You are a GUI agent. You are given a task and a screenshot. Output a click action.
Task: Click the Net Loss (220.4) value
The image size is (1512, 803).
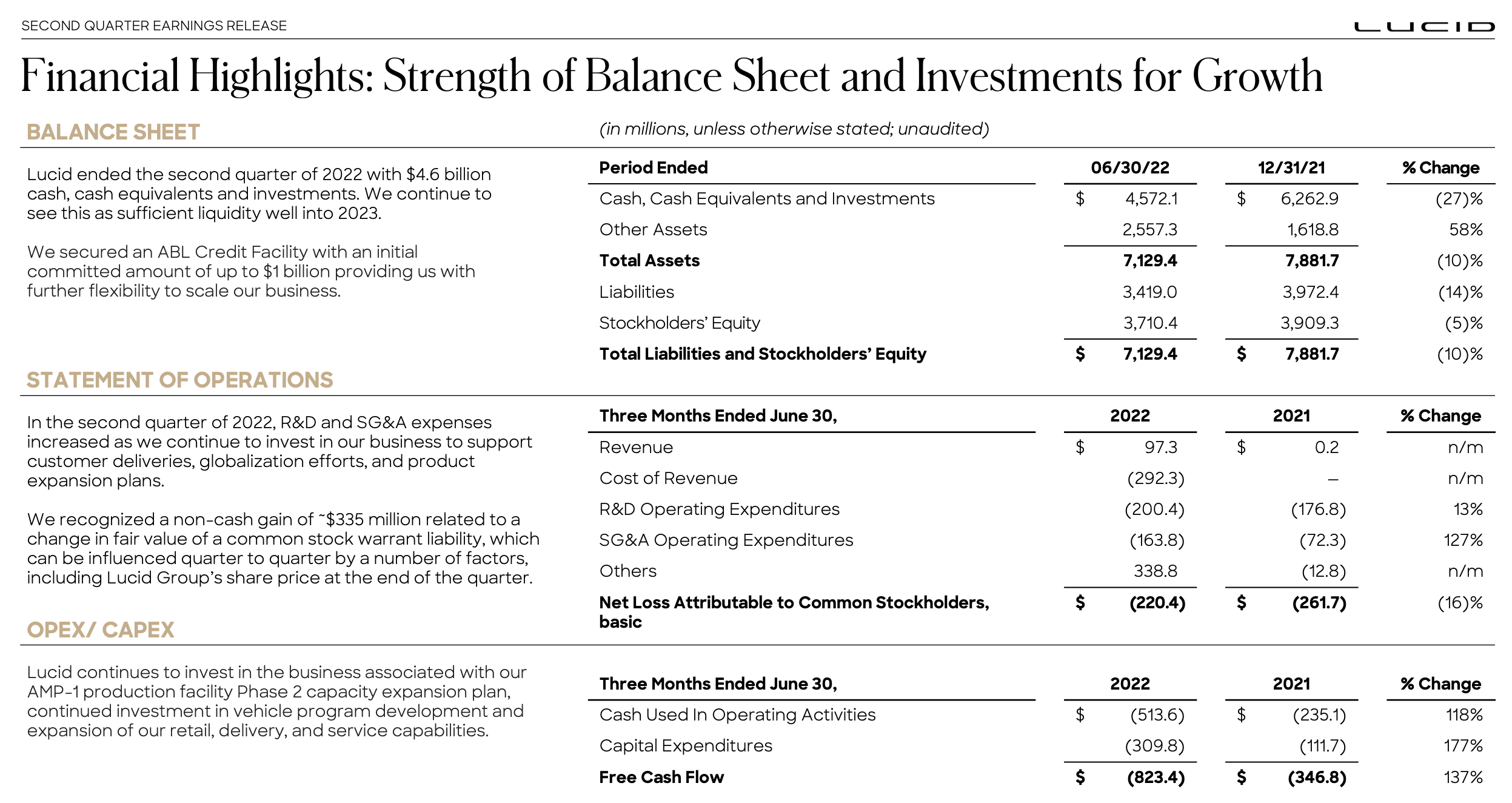click(x=1157, y=602)
